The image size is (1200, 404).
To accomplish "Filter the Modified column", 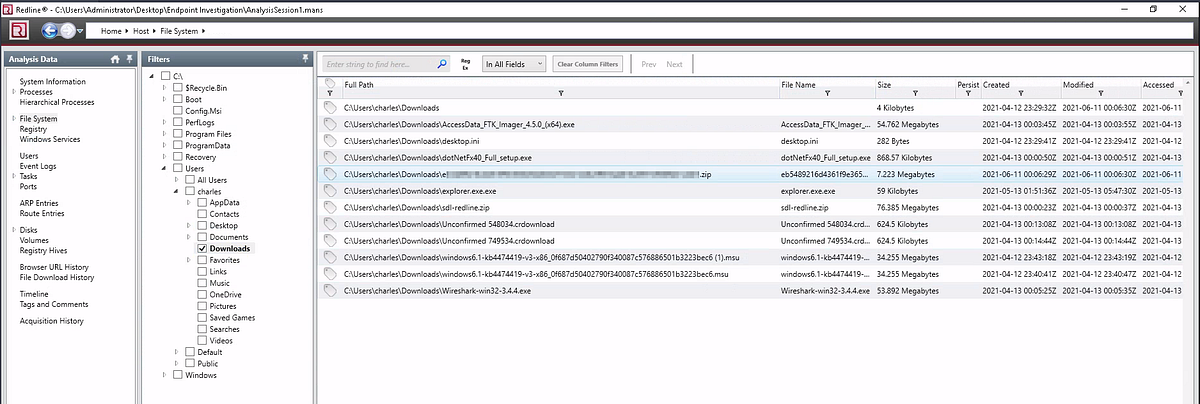I will tap(1100, 93).
